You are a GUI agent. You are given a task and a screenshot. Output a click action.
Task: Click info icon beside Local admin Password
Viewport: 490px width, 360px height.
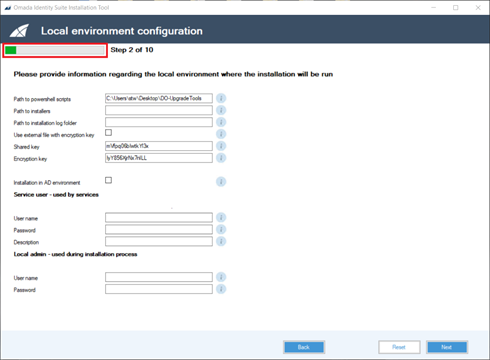pos(221,289)
